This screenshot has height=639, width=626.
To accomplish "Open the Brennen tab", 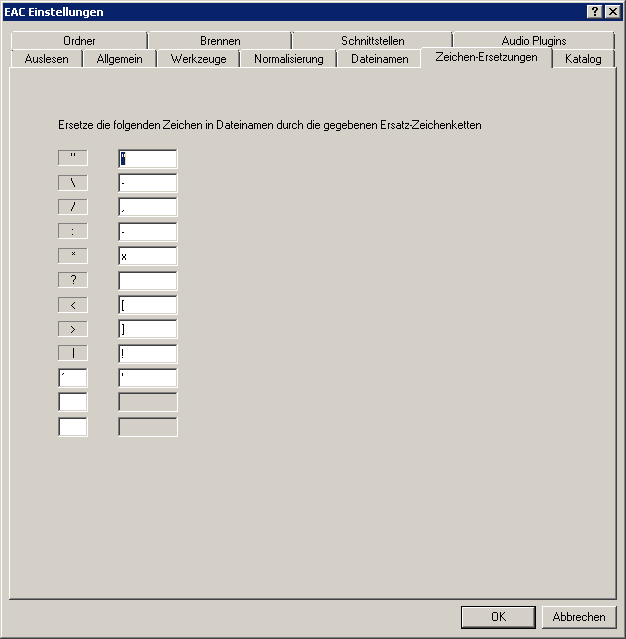I will tap(219, 41).
